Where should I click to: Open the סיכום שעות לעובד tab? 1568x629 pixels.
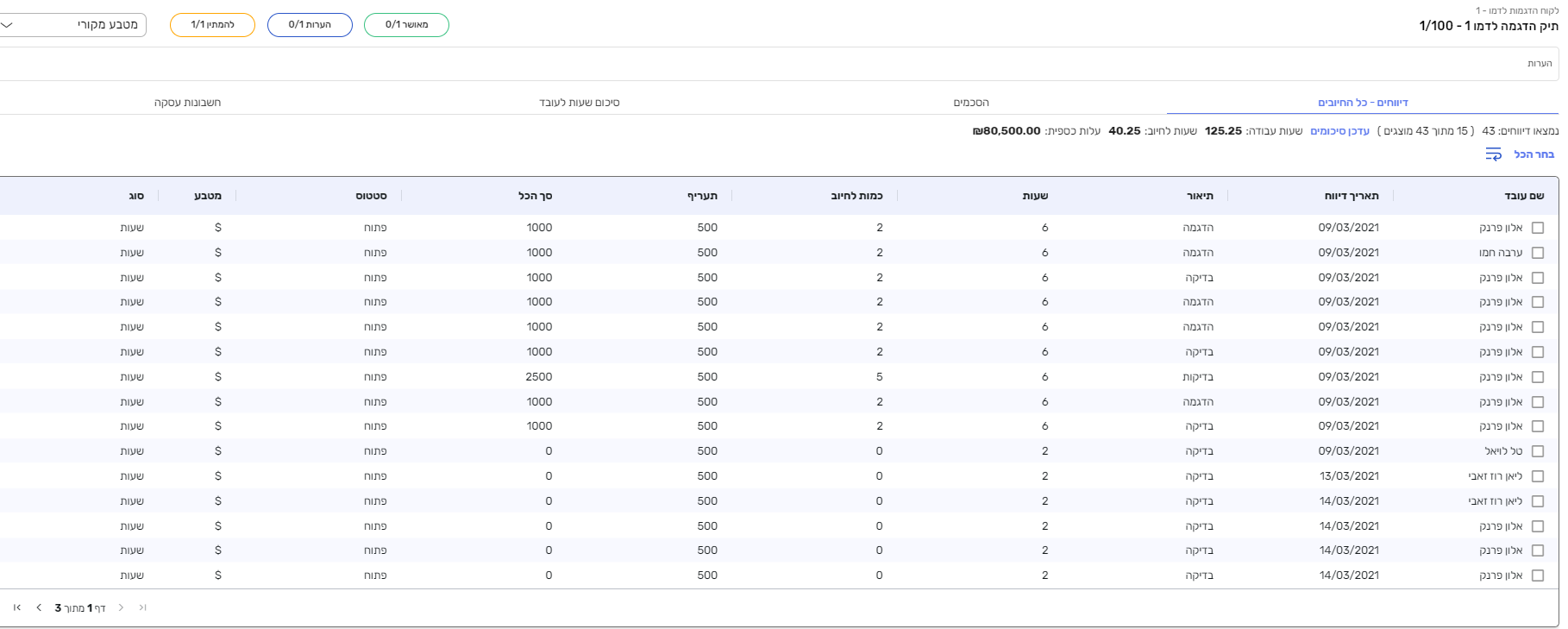pyautogui.click(x=580, y=103)
